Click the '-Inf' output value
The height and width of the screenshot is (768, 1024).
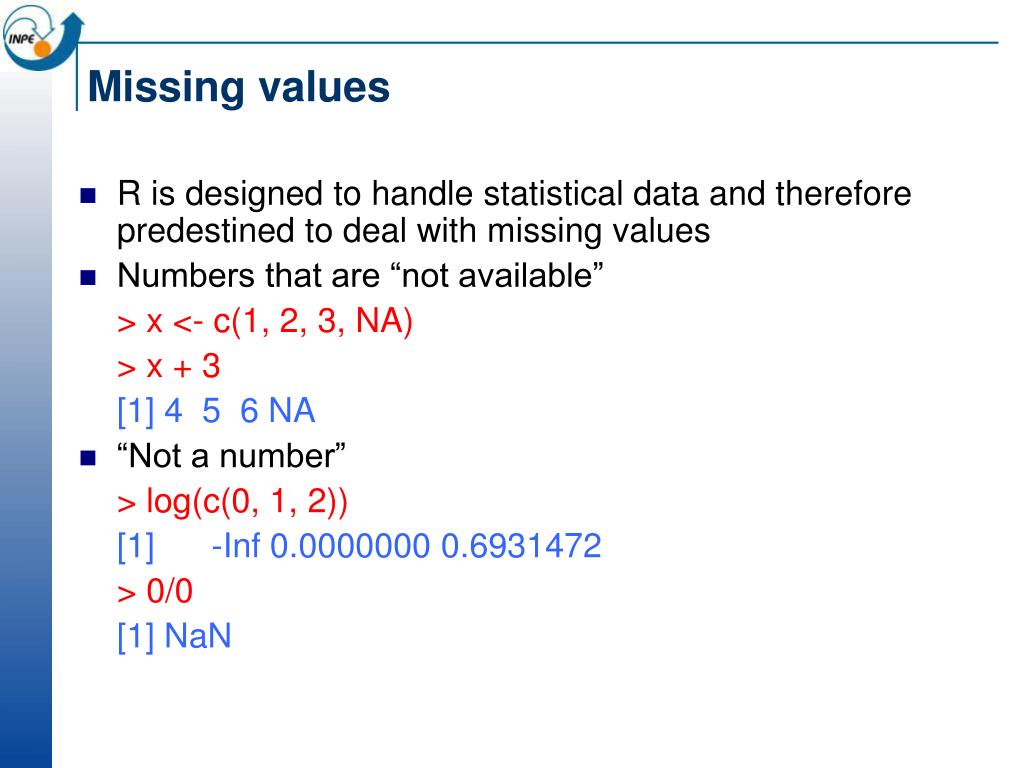coord(236,546)
